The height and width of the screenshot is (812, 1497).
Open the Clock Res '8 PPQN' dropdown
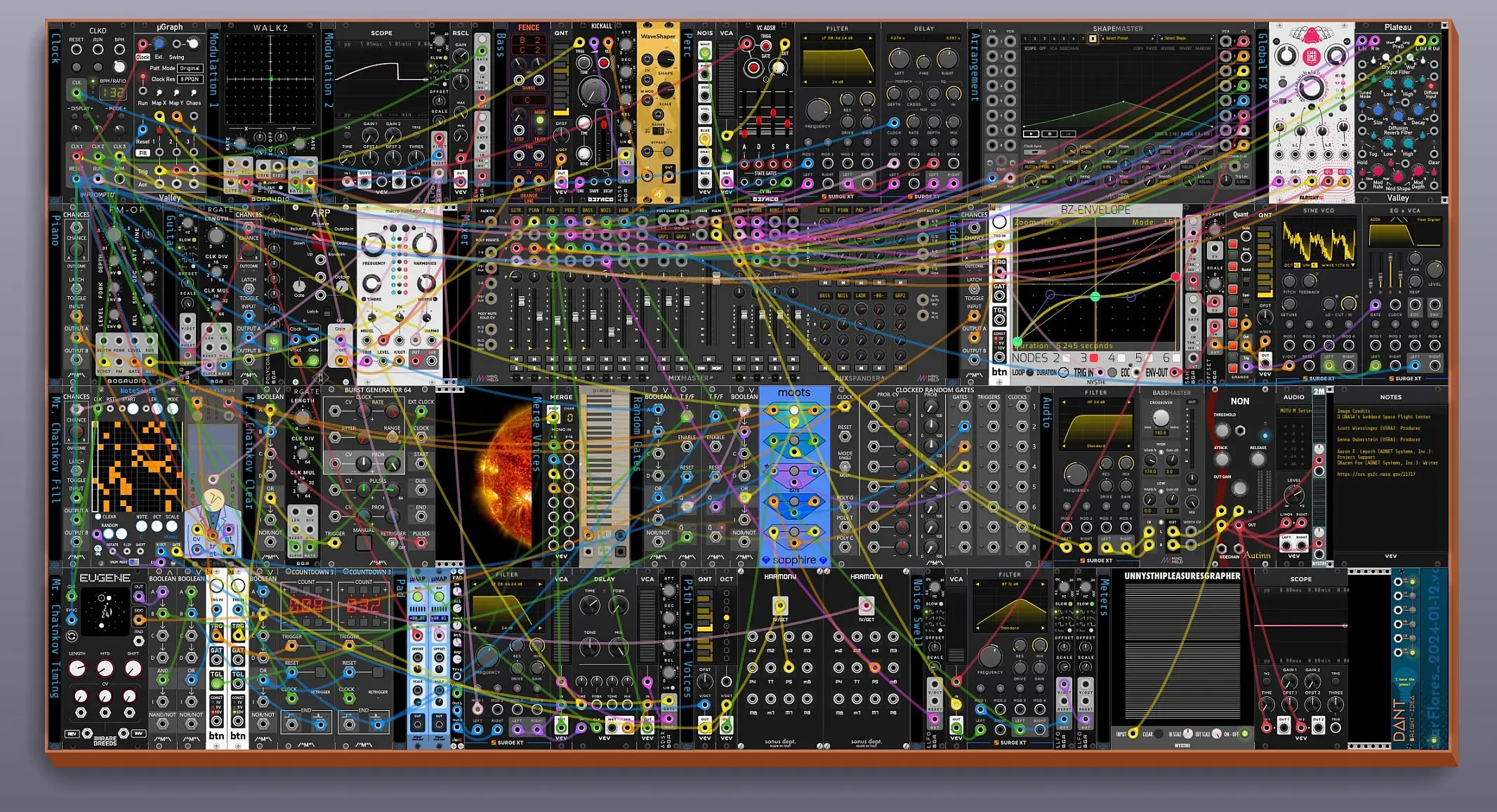(190, 79)
